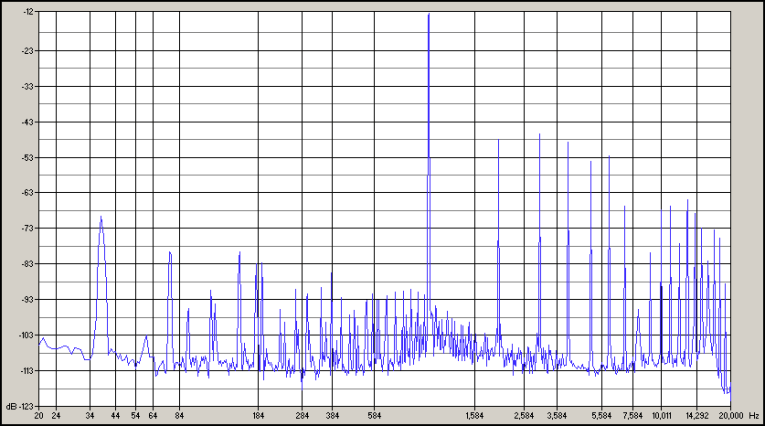Click the "384" frequency axis label
The image size is (765, 426).
(333, 416)
